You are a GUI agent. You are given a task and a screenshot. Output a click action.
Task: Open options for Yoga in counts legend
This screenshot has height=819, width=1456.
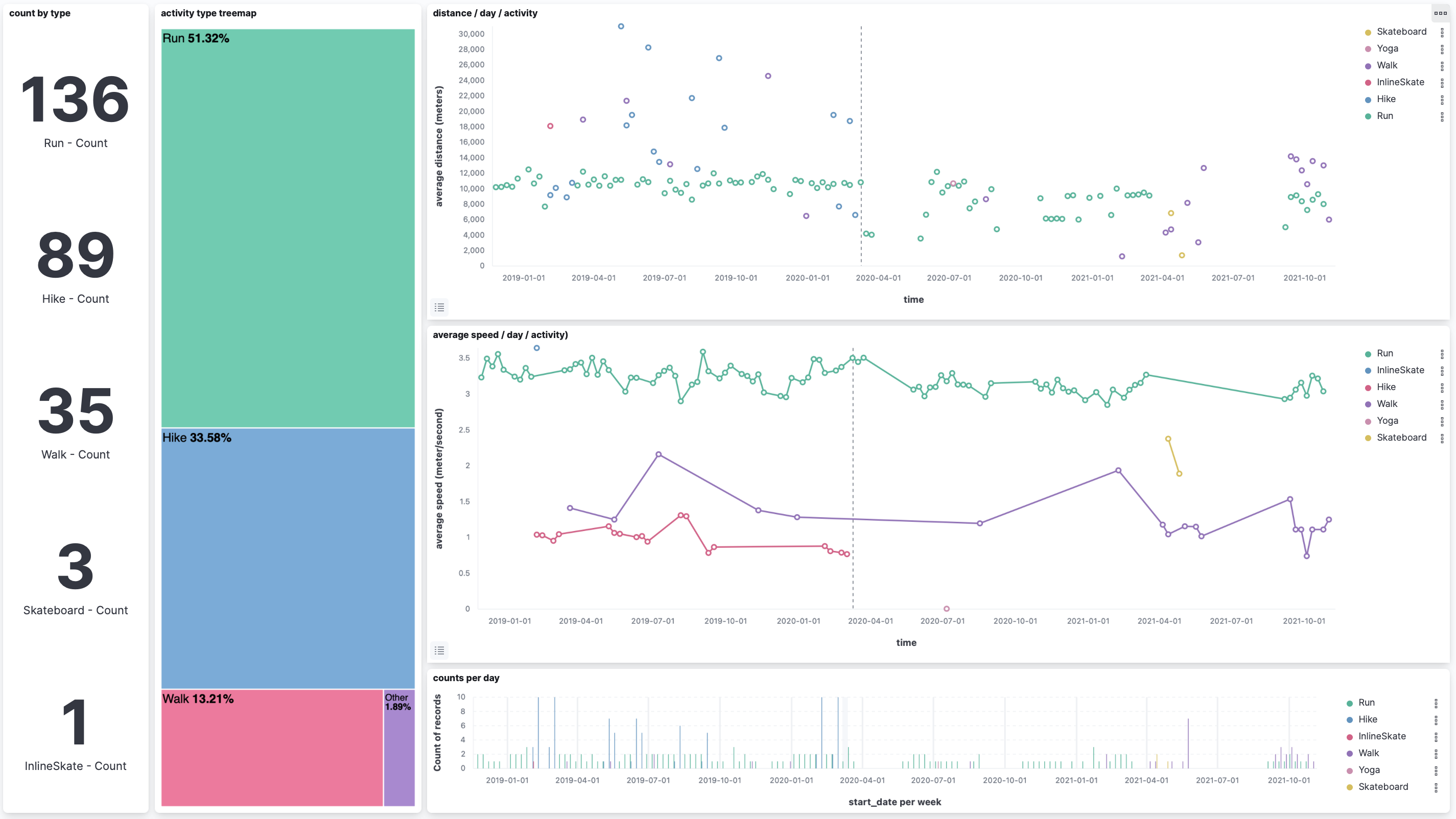point(1436,771)
